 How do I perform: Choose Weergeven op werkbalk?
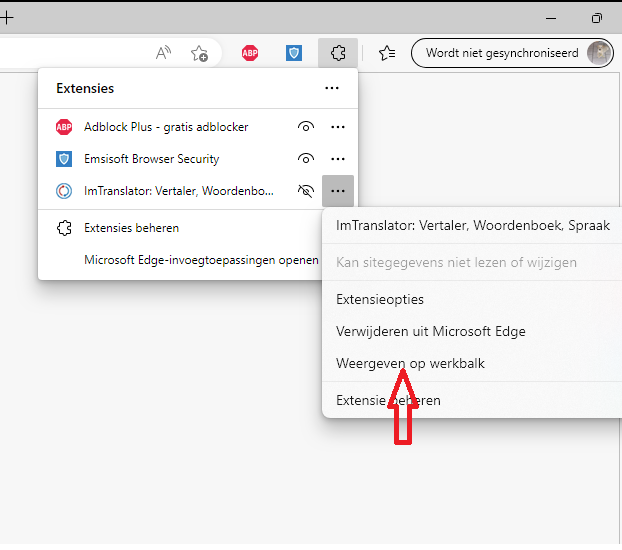(x=472, y=363)
